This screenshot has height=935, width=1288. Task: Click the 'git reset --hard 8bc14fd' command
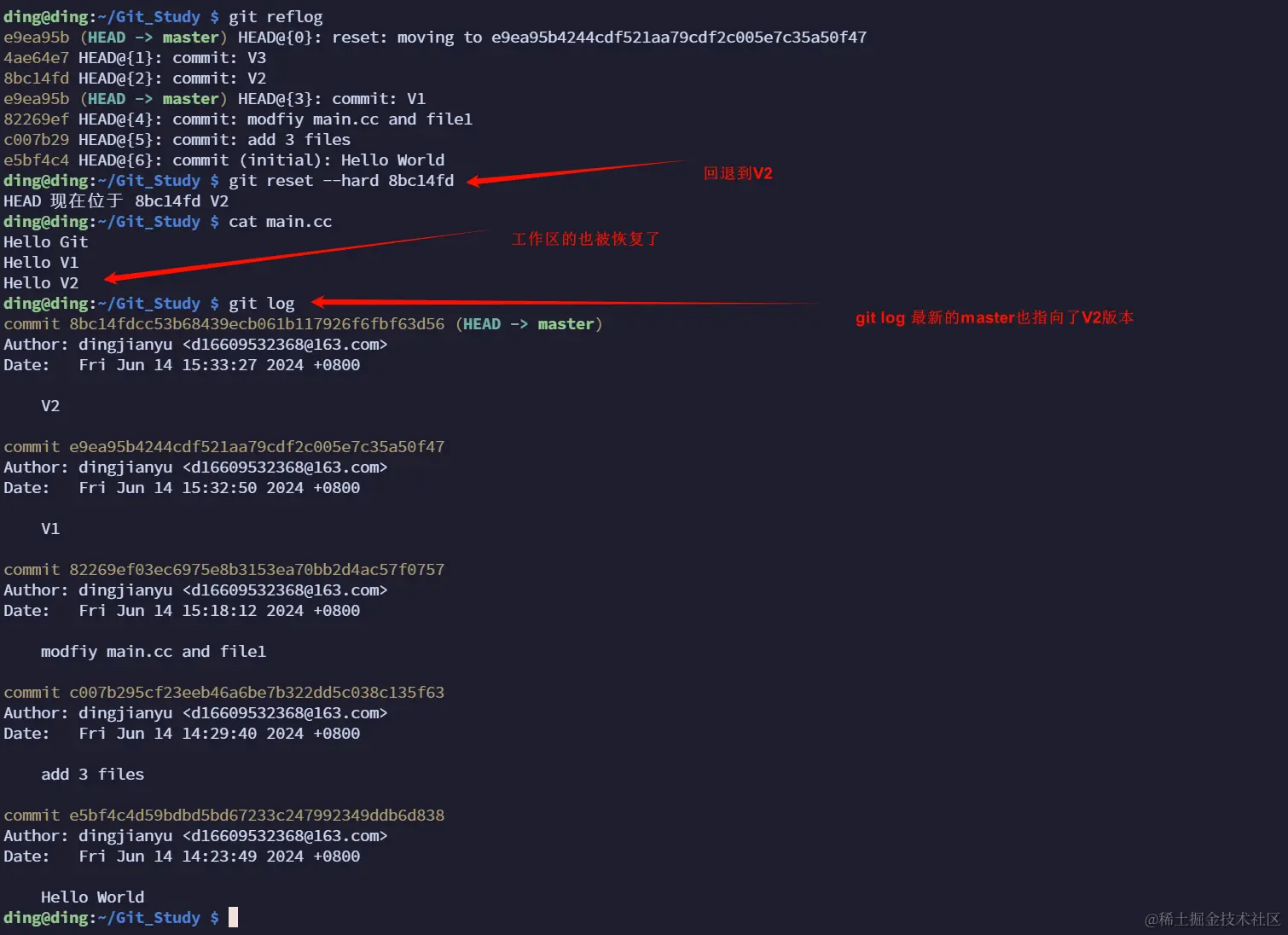341,181
